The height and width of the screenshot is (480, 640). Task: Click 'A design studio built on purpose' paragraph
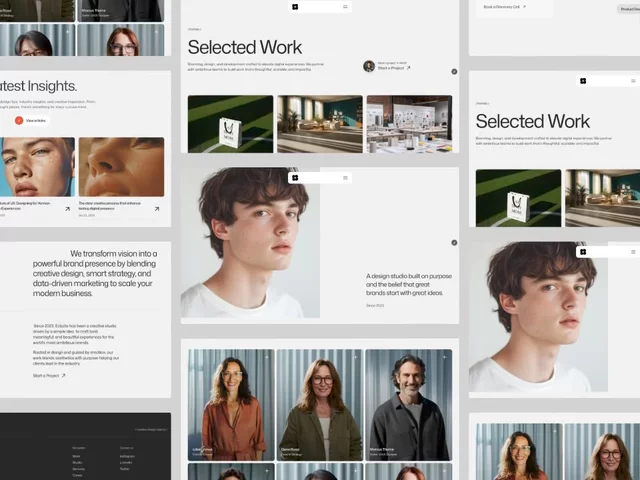pyautogui.click(x=409, y=284)
